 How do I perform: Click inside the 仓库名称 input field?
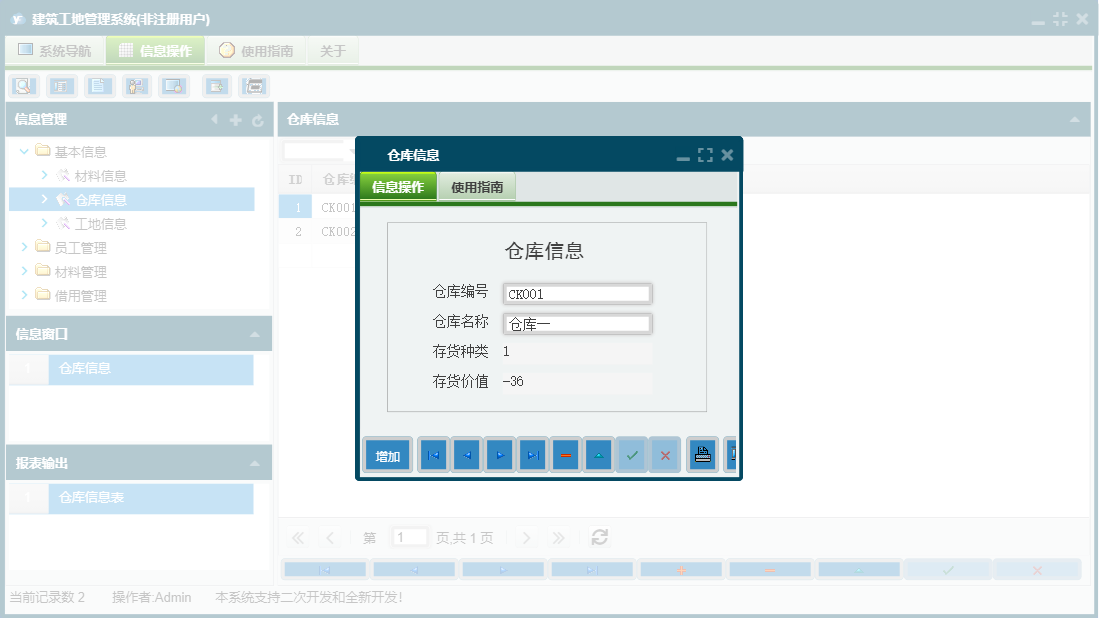577,323
